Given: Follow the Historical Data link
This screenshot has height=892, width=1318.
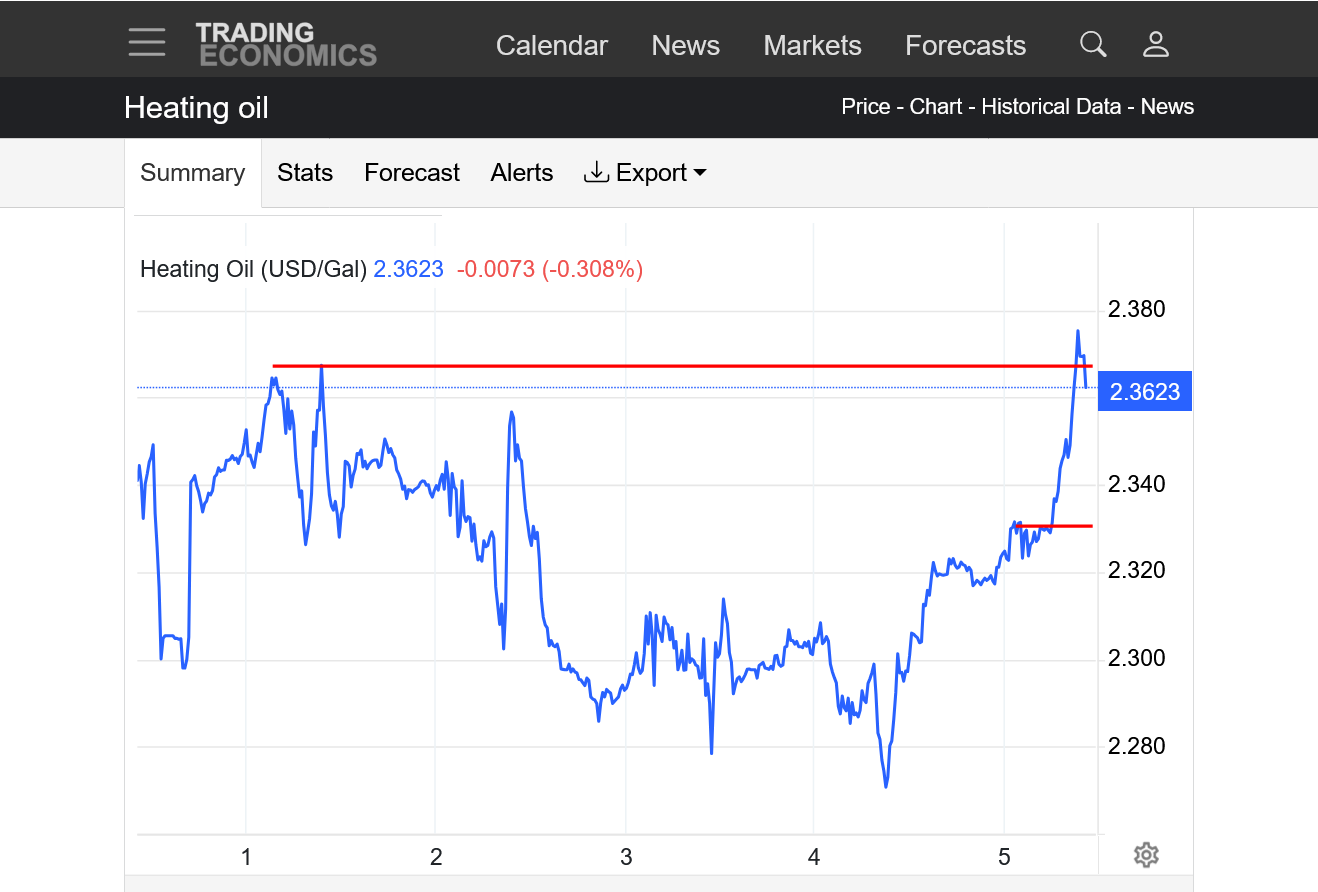Looking at the screenshot, I should tap(1050, 107).
